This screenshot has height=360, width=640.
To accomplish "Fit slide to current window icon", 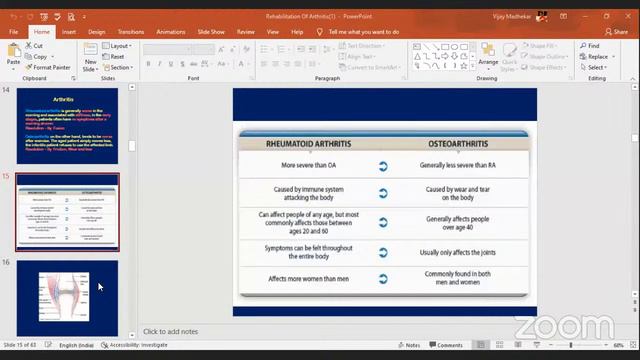I will tap(633, 345).
